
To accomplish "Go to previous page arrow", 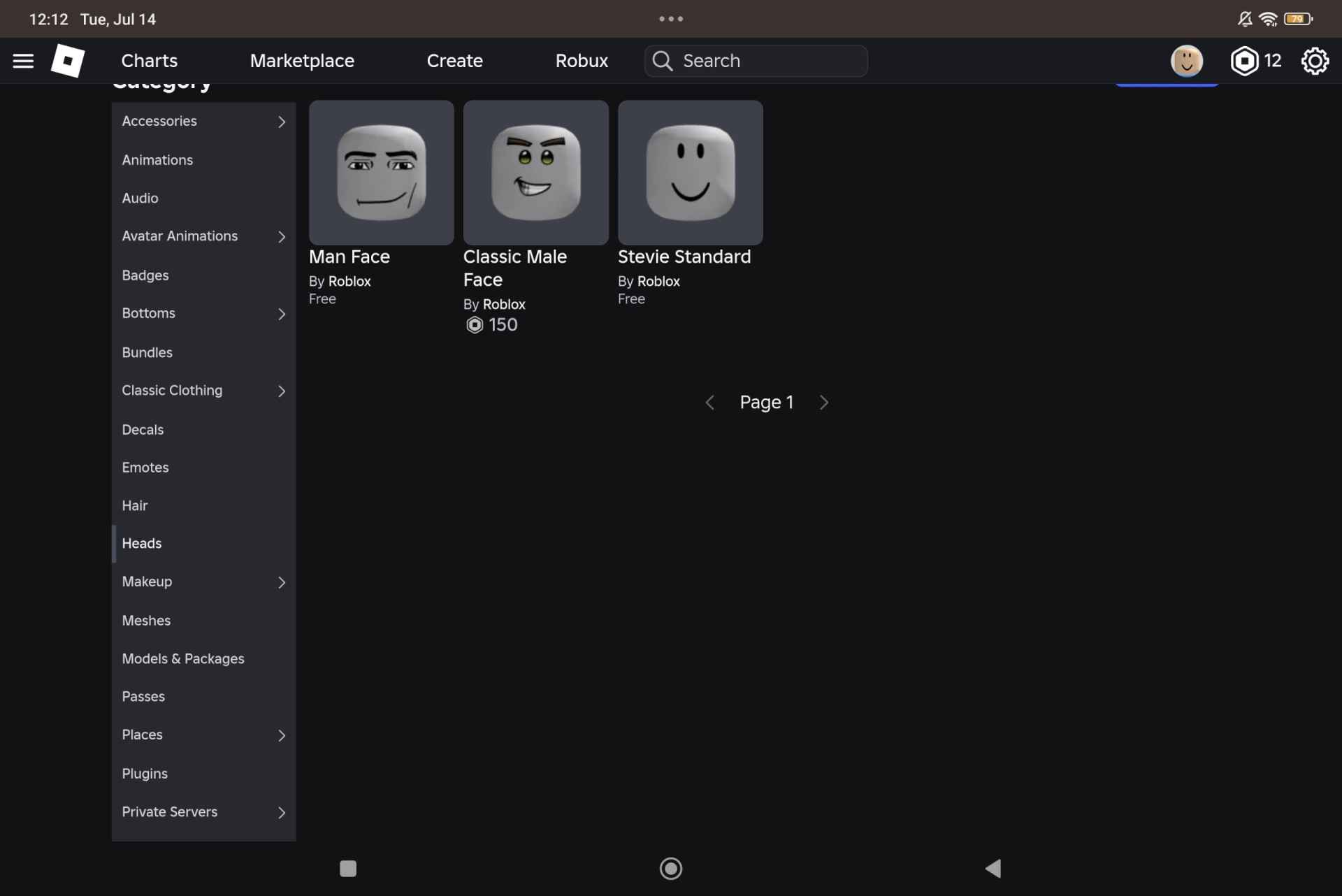I will coord(709,403).
